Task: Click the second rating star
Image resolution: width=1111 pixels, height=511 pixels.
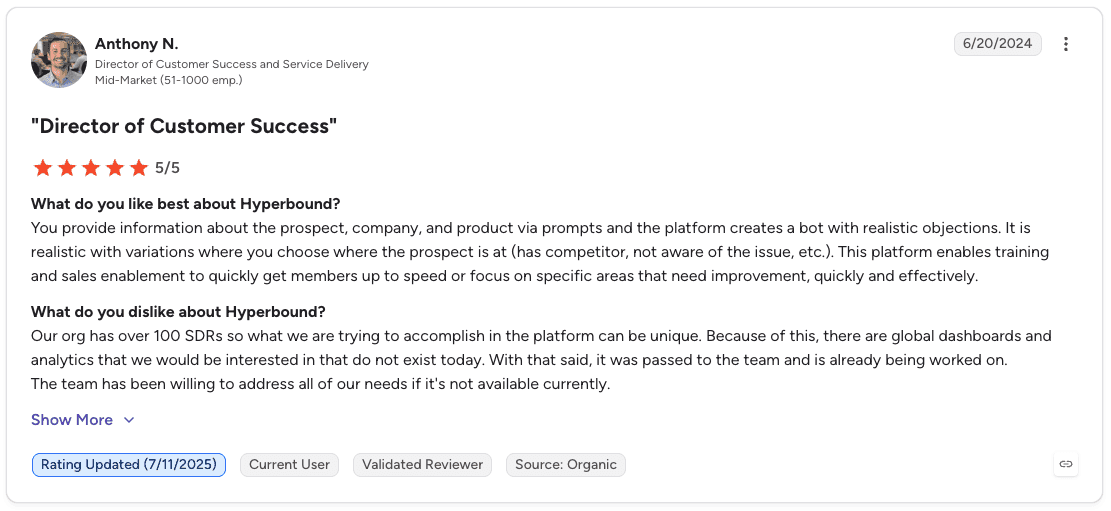Action: 67,168
